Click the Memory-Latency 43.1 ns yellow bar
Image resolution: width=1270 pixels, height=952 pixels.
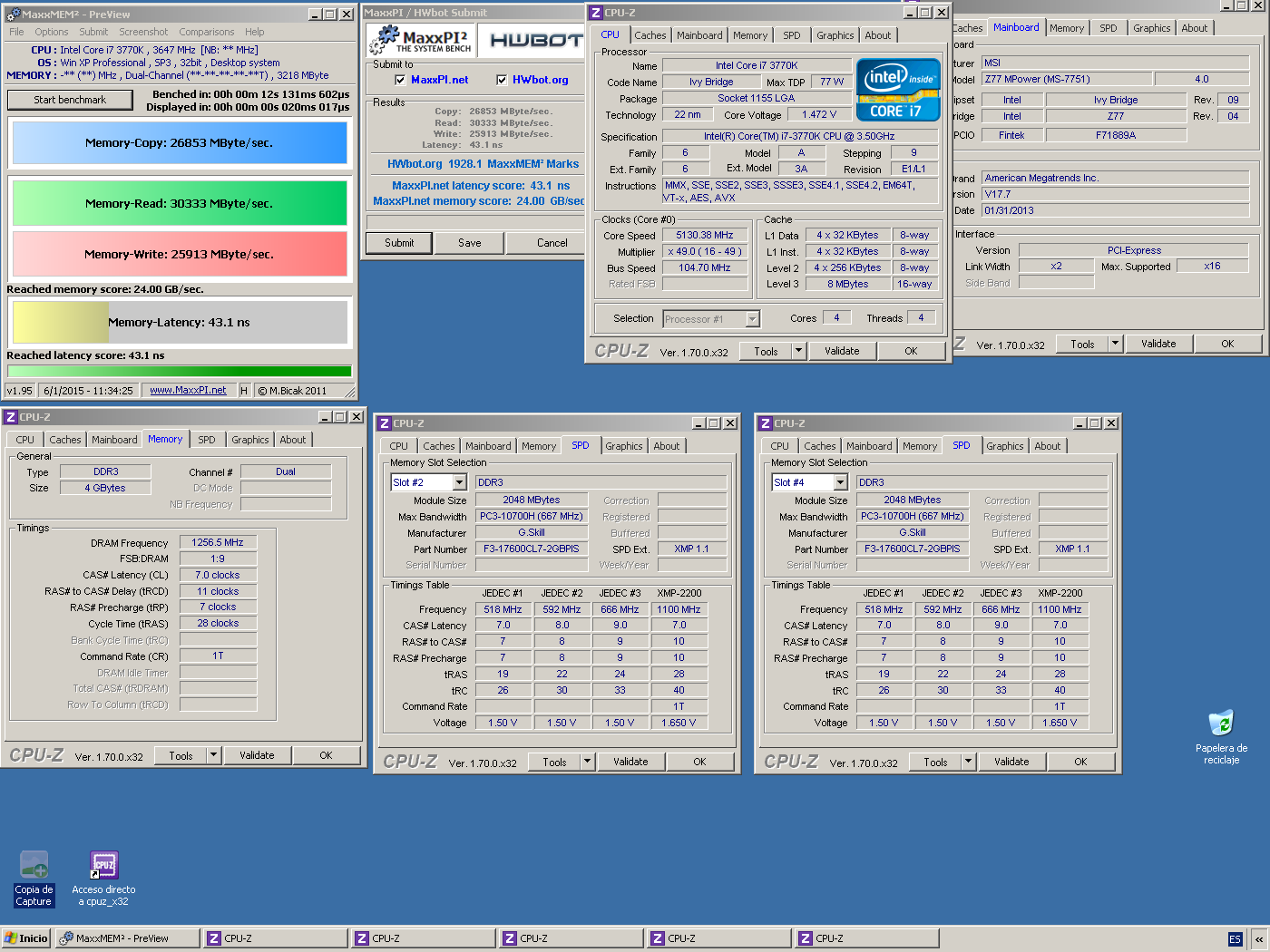tap(180, 322)
